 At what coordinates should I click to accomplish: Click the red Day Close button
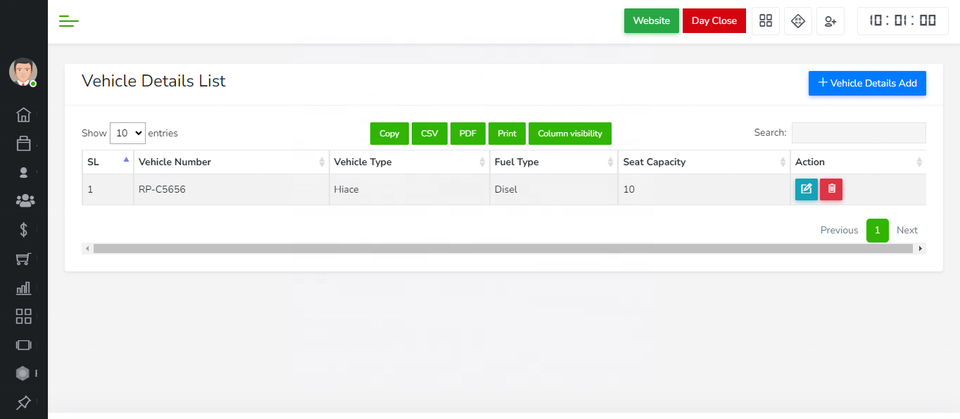point(714,21)
